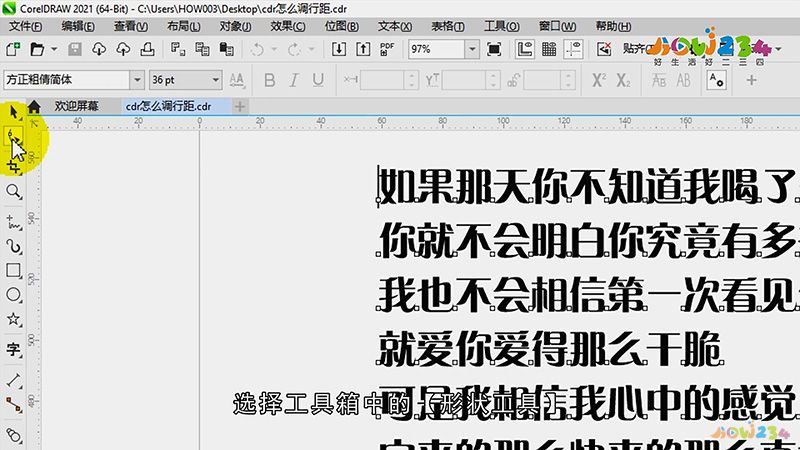This screenshot has height=450, width=800.
Task: Toggle Underline formatting
Action: 318,80
